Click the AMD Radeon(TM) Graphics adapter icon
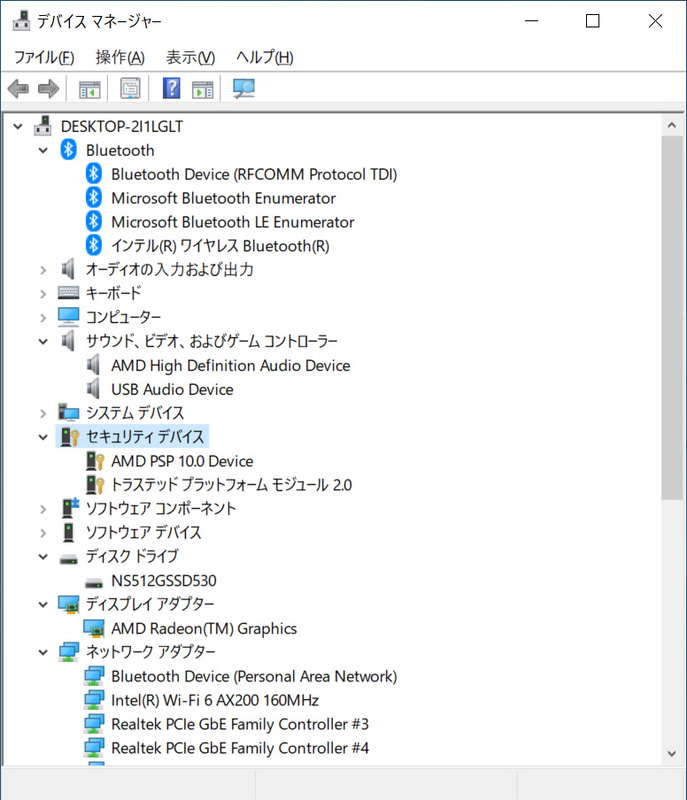Viewport: 687px width, 800px height. coord(94,628)
